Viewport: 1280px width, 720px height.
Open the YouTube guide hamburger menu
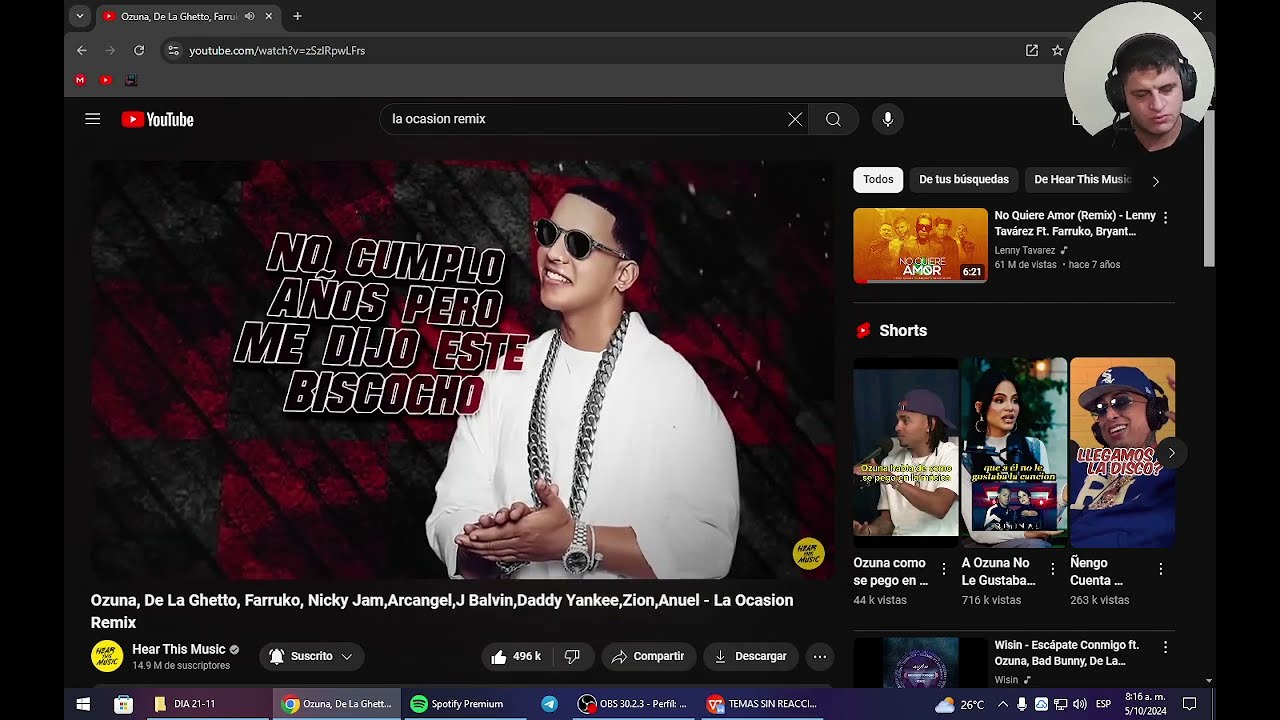tap(93, 119)
